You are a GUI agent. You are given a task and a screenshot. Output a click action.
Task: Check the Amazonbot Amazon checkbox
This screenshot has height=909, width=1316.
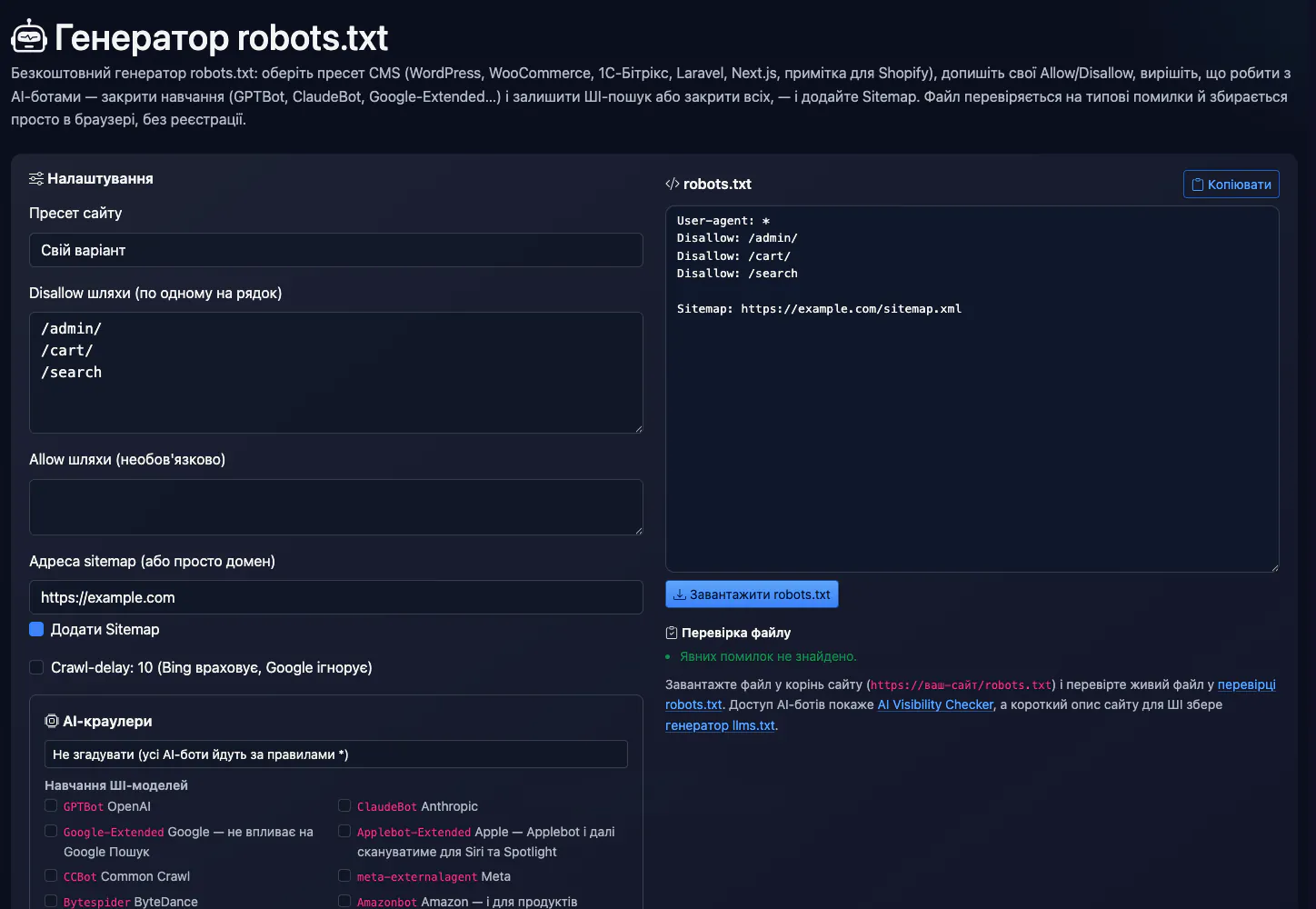(x=344, y=901)
